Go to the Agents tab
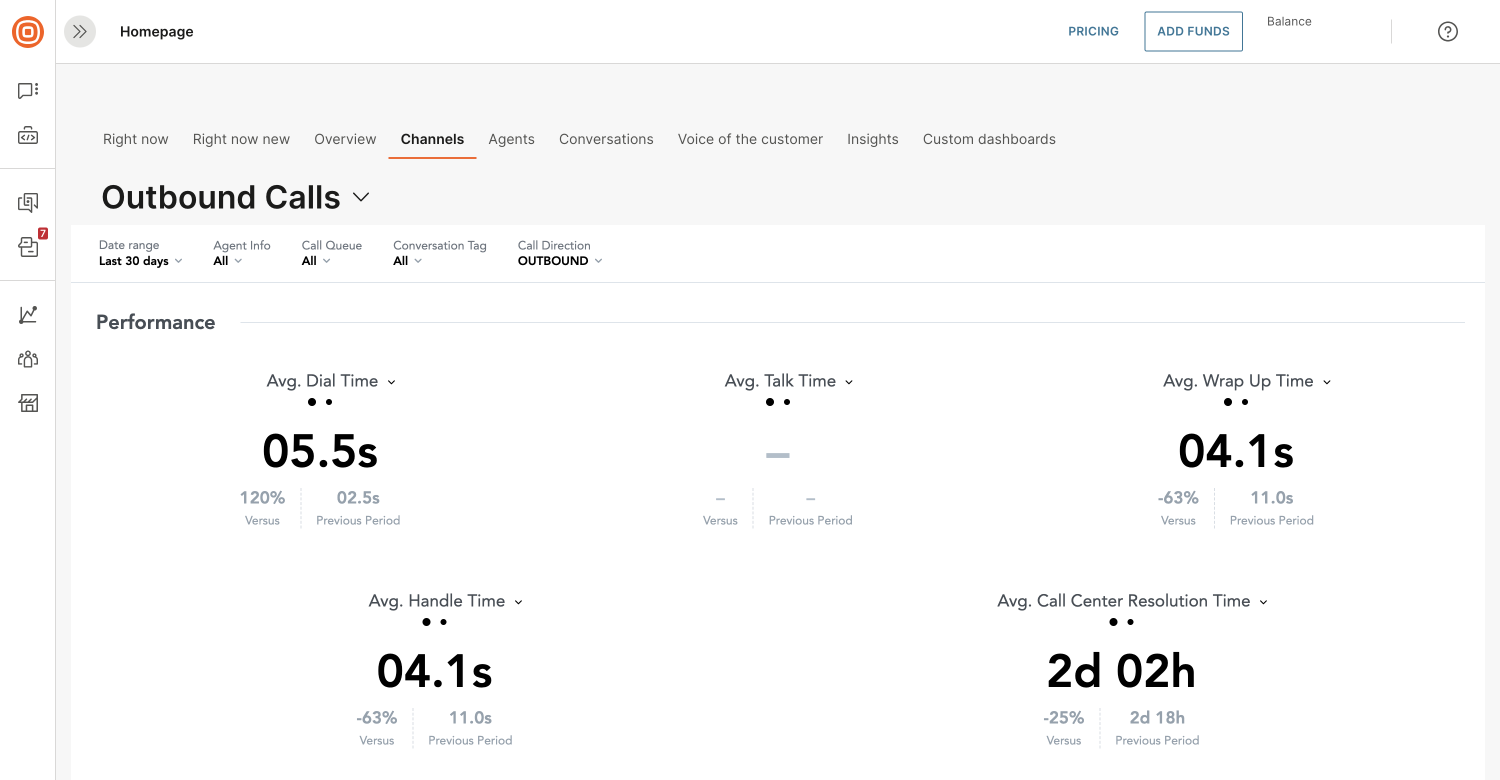This screenshot has height=780, width=1500. point(511,139)
